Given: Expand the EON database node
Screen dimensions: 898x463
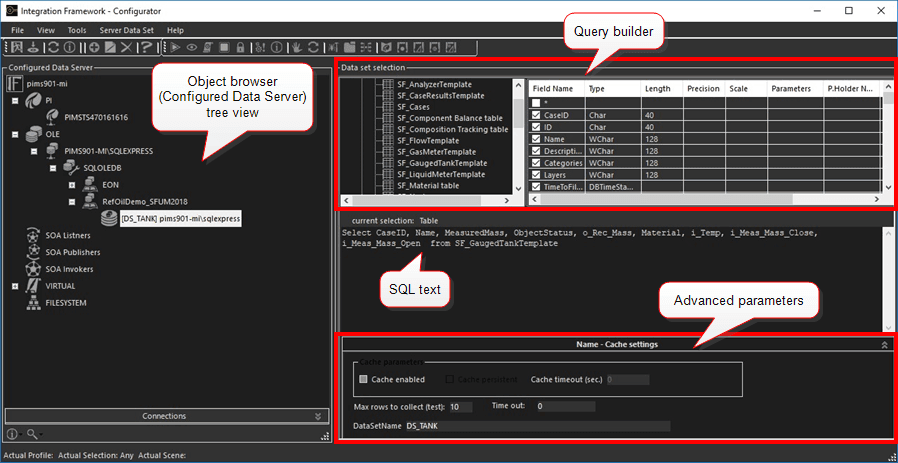Looking at the screenshot, I should [x=72, y=185].
